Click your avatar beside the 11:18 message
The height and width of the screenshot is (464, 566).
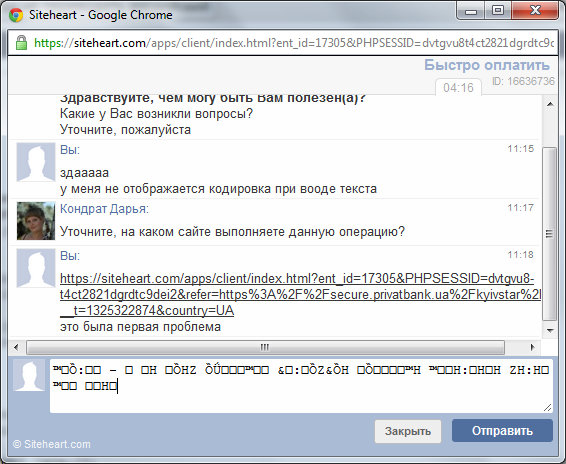pyautogui.click(x=36, y=268)
